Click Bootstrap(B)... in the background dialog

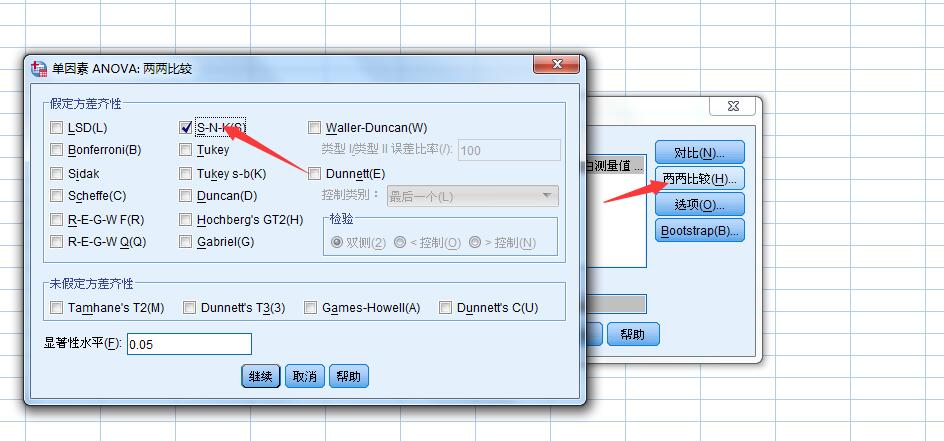point(700,230)
